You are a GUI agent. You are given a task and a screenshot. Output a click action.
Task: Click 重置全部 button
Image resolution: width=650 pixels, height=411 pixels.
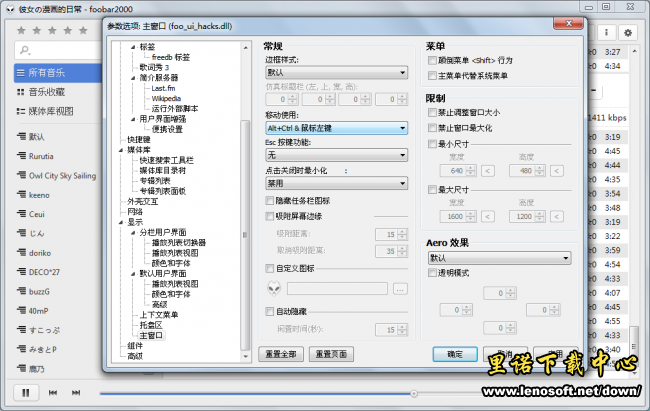pos(281,354)
